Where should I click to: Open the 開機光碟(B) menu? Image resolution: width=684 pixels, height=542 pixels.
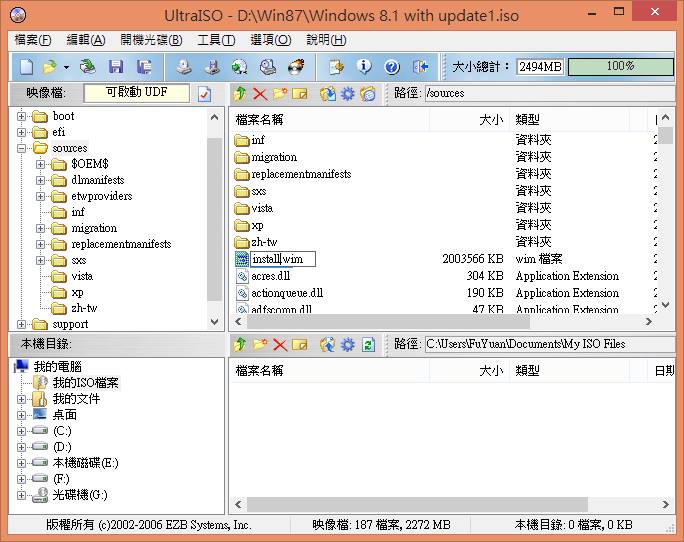[151, 40]
